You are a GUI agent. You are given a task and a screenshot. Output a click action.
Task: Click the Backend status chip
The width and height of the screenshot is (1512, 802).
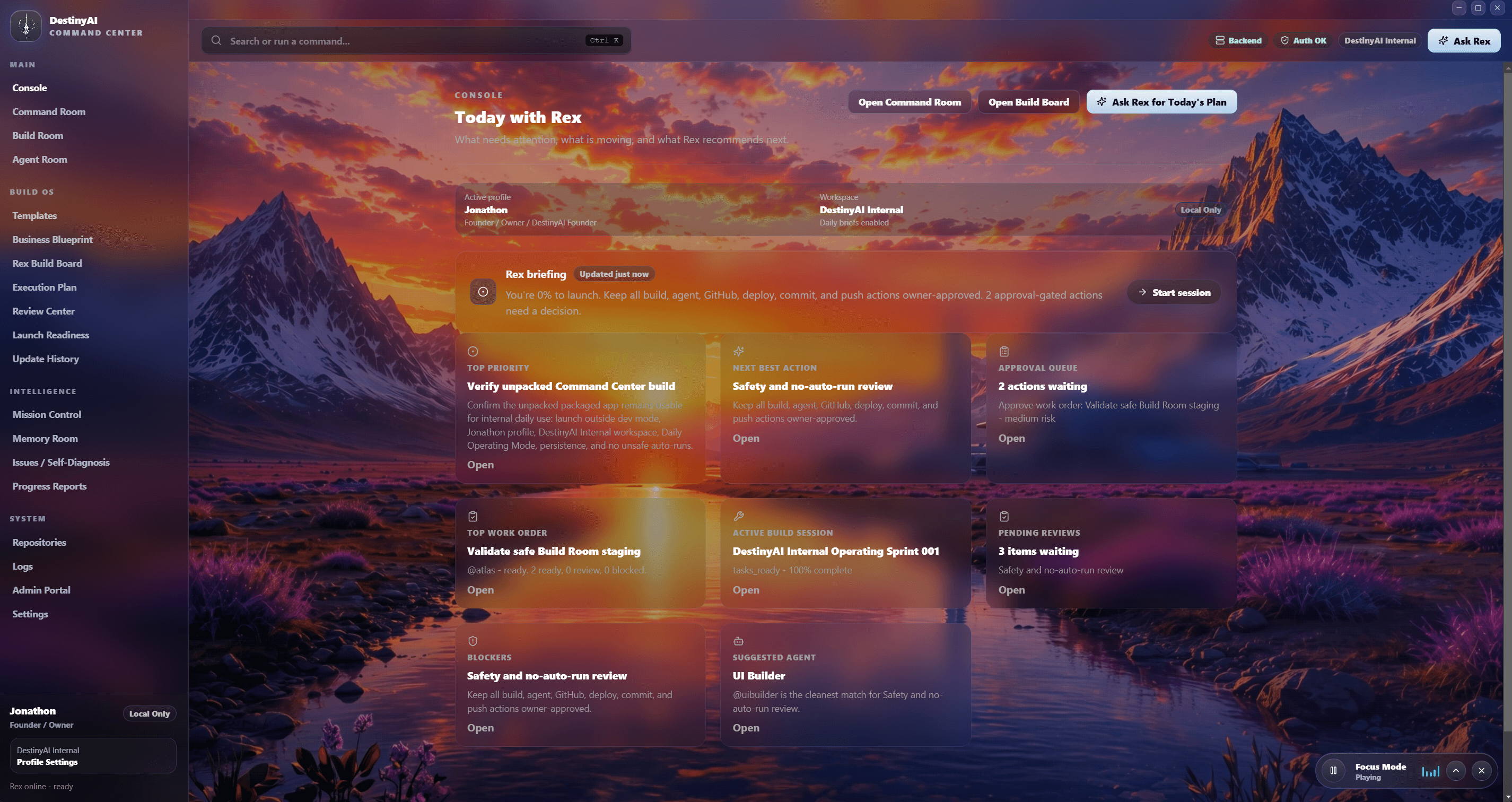tap(1238, 40)
